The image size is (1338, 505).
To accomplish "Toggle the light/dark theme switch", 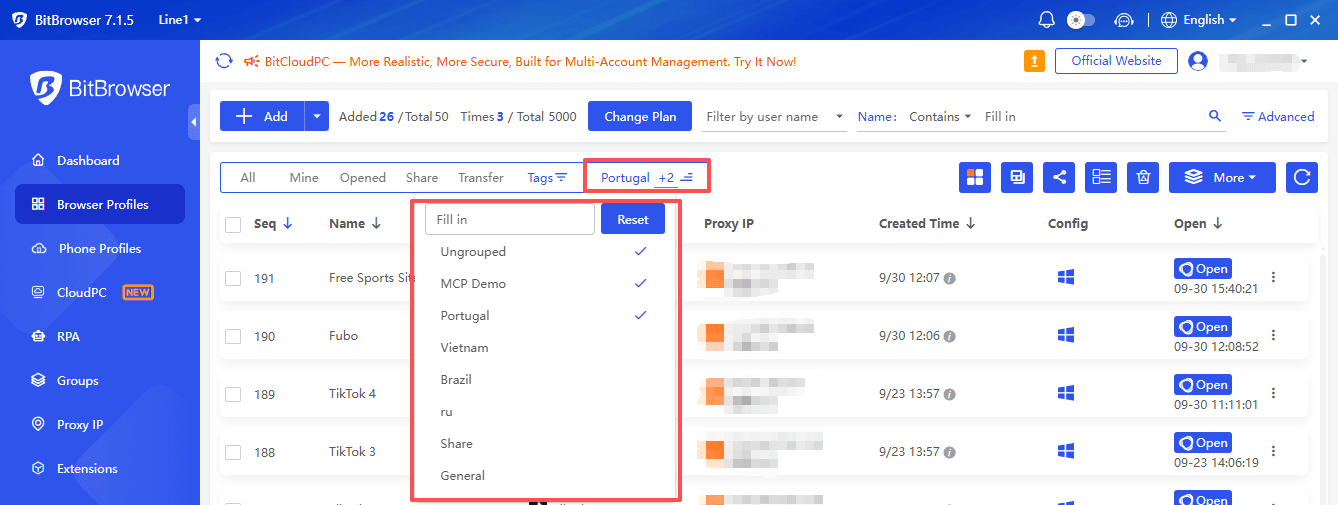I will point(1081,20).
